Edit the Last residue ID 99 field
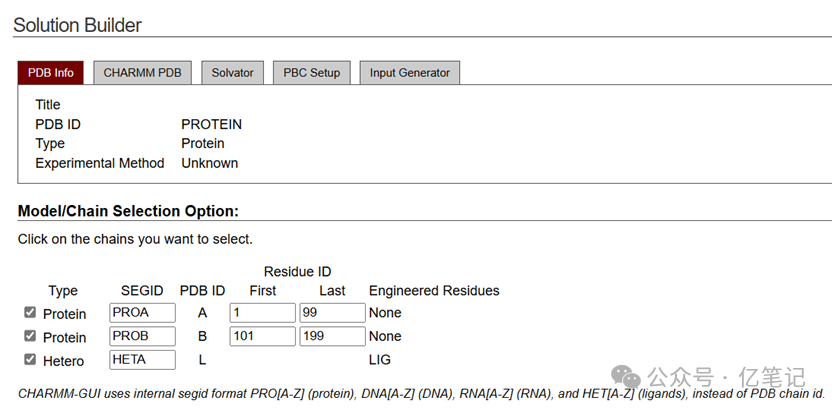The width and height of the screenshot is (832, 410). coord(332,313)
